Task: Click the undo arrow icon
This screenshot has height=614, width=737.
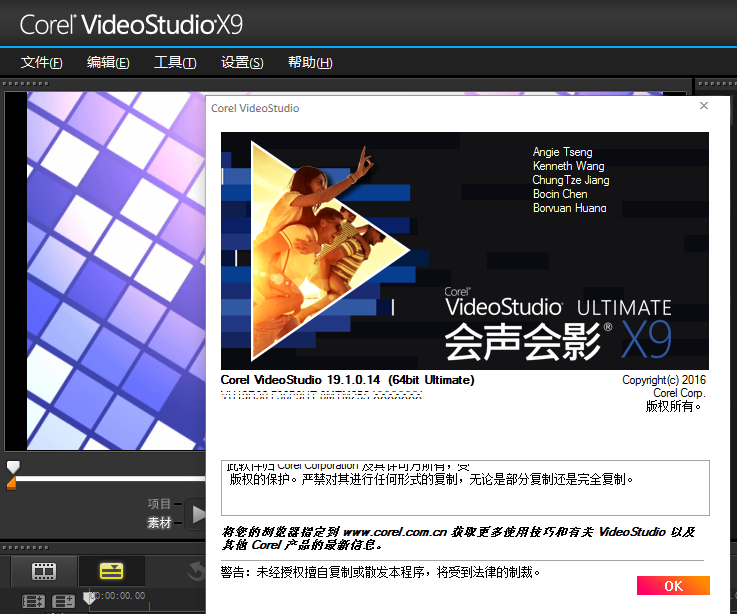Action: (196, 571)
